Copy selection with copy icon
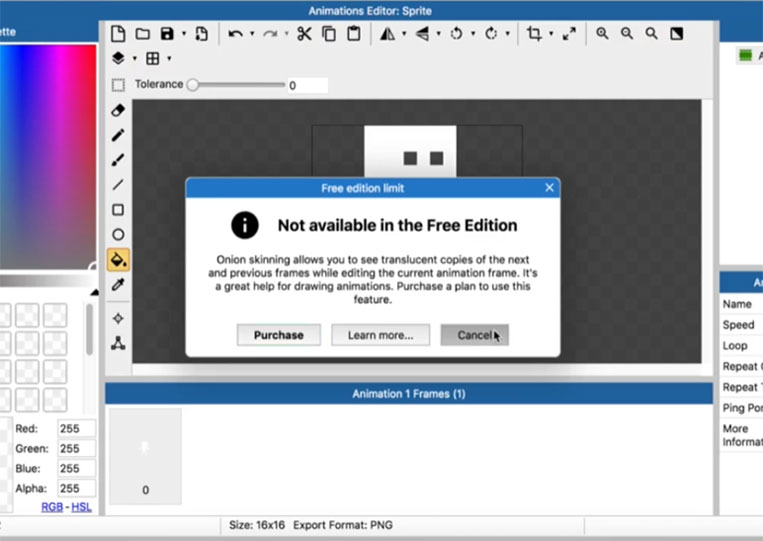Image resolution: width=763 pixels, height=541 pixels. (x=329, y=34)
